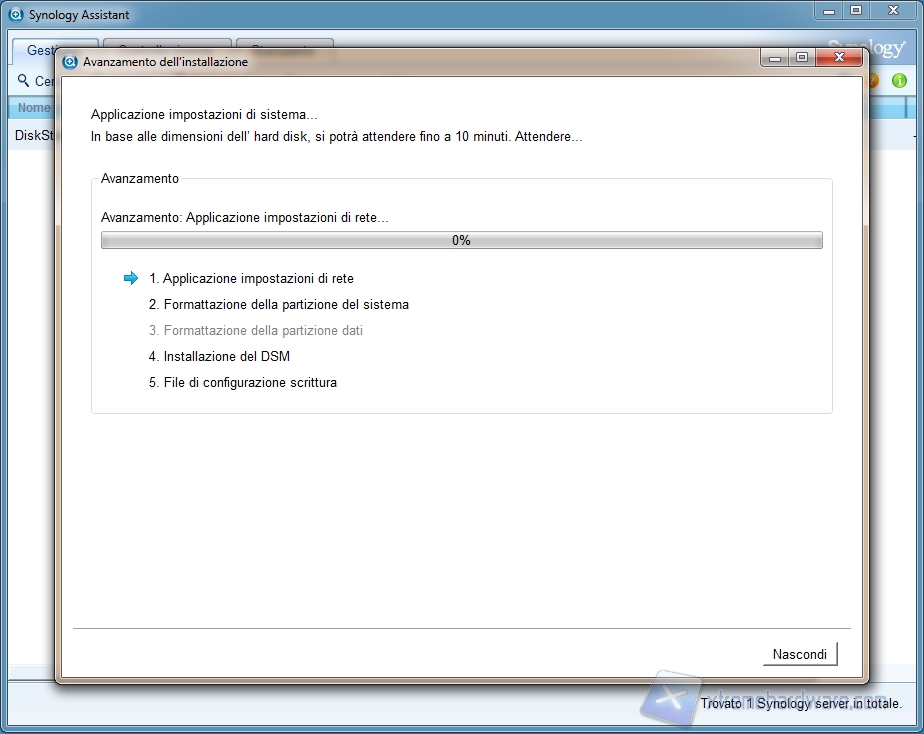The width and height of the screenshot is (924, 734).
Task: Minimize the Synology Assistant main window
Action: pyautogui.click(x=829, y=10)
